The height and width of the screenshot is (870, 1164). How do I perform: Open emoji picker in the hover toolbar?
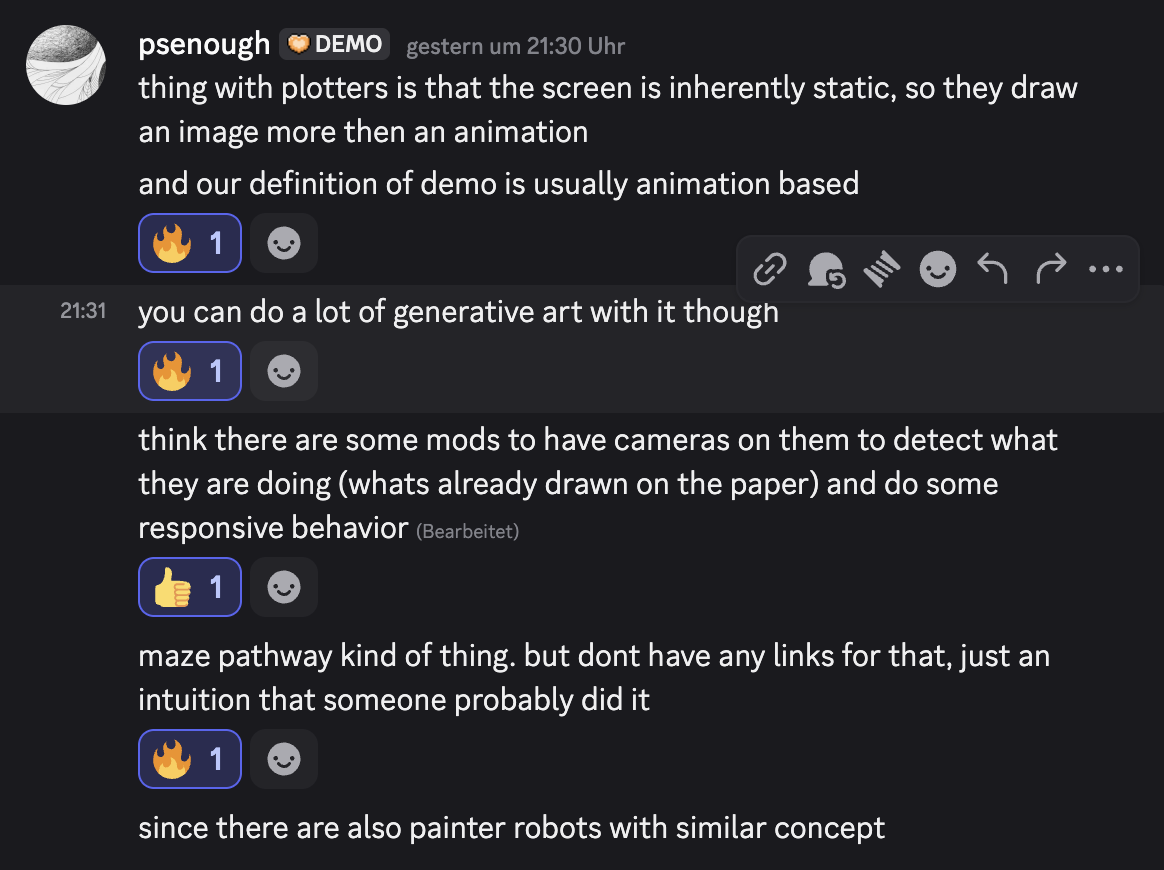[x=937, y=269]
